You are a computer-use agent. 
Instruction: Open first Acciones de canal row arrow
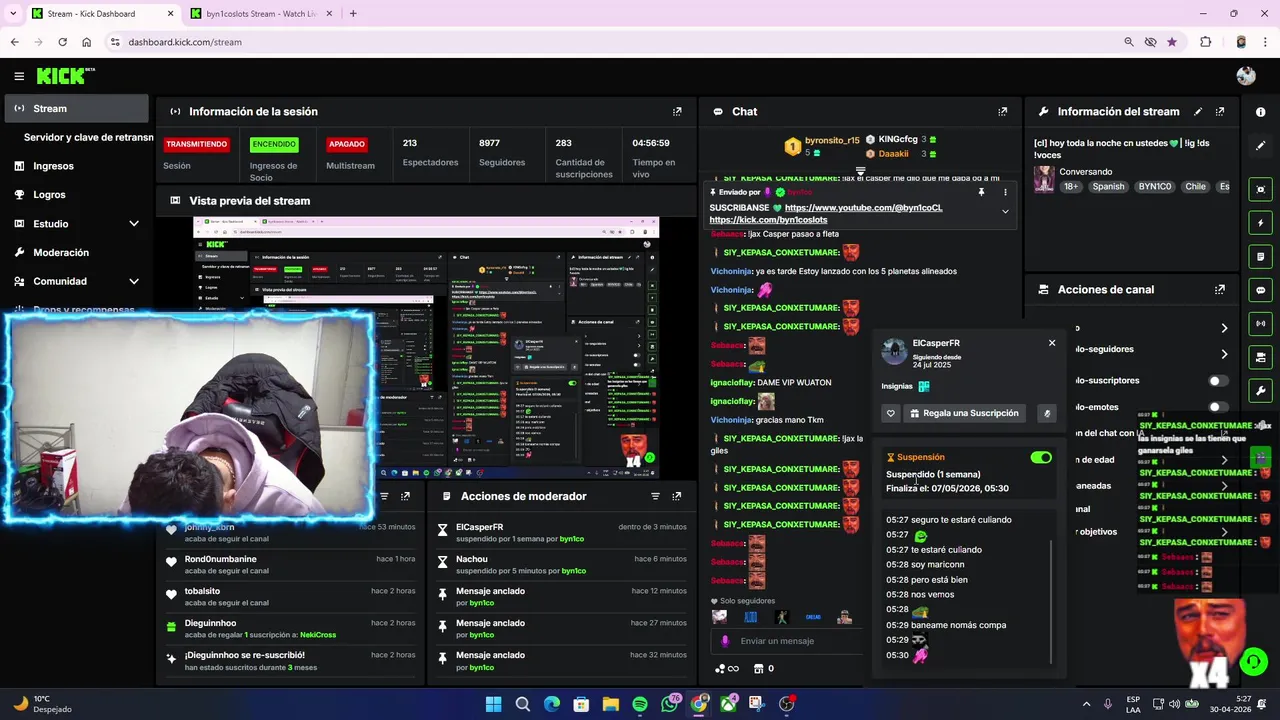(1224, 328)
